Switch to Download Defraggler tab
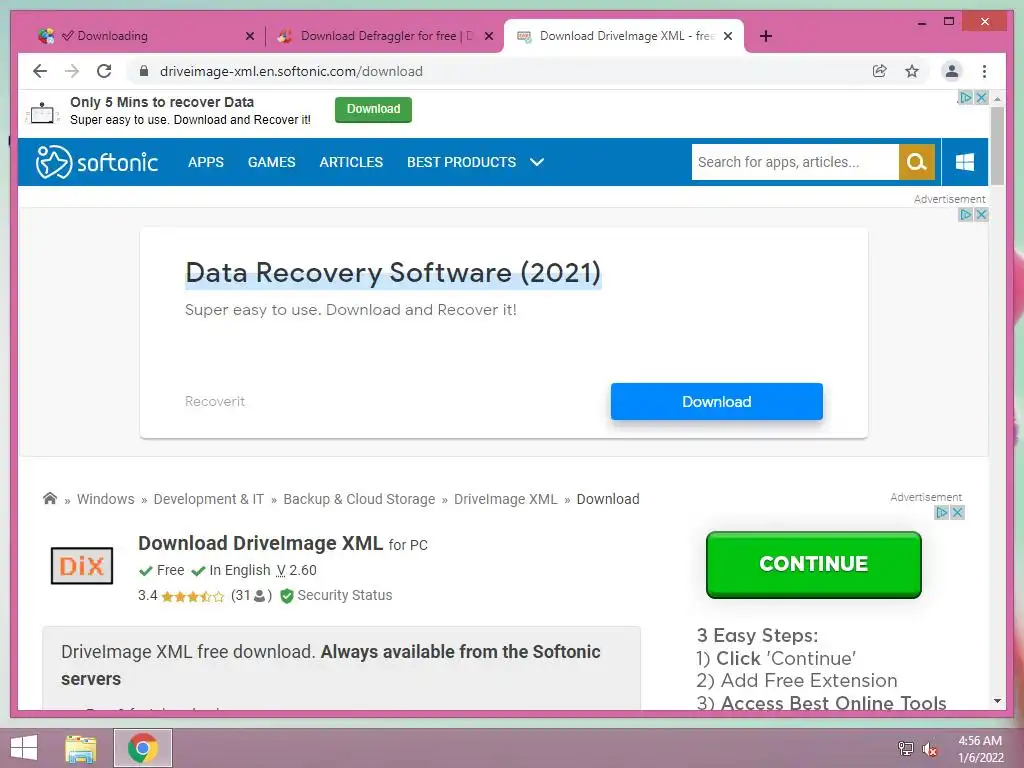 pyautogui.click(x=386, y=36)
